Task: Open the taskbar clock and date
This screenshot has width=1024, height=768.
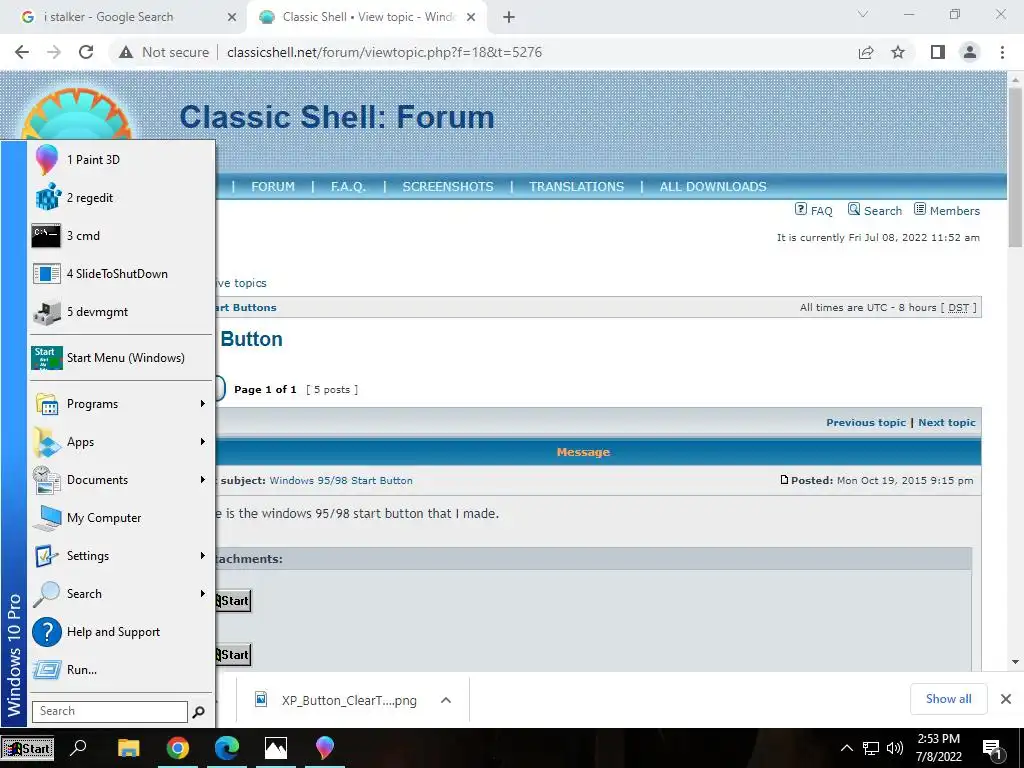Action: tap(938, 748)
